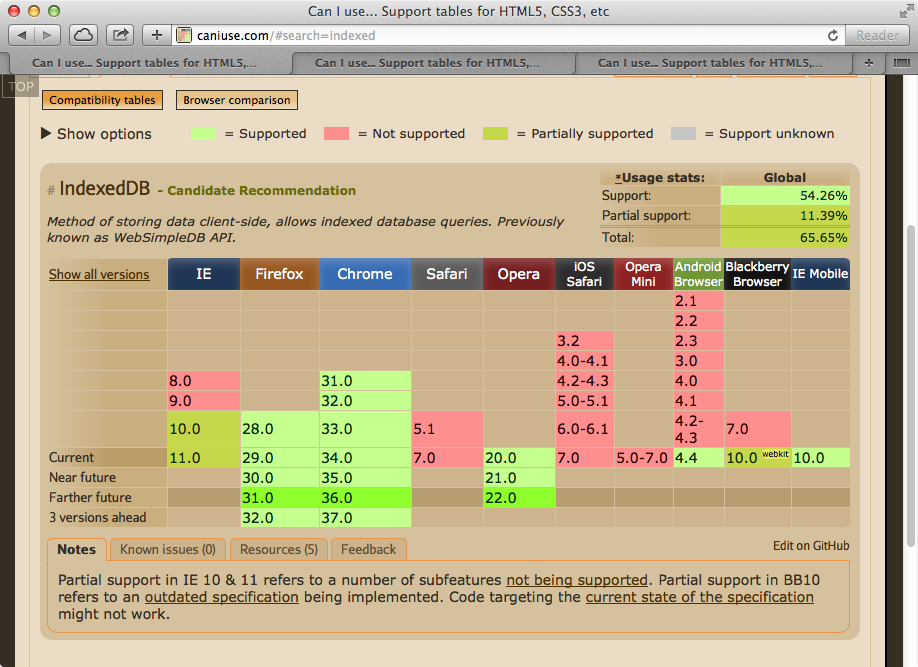Viewport: 918px width, 667px height.
Task: Click the Android Browser column header
Action: click(x=698, y=274)
